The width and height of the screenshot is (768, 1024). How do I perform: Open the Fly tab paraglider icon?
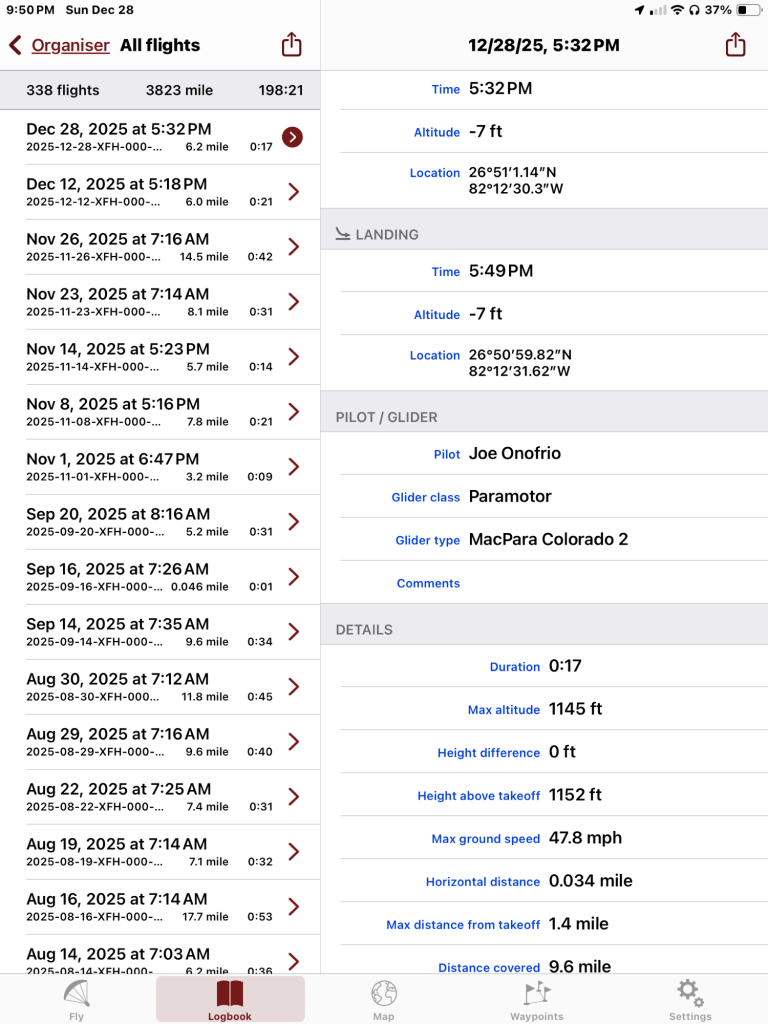(x=77, y=993)
